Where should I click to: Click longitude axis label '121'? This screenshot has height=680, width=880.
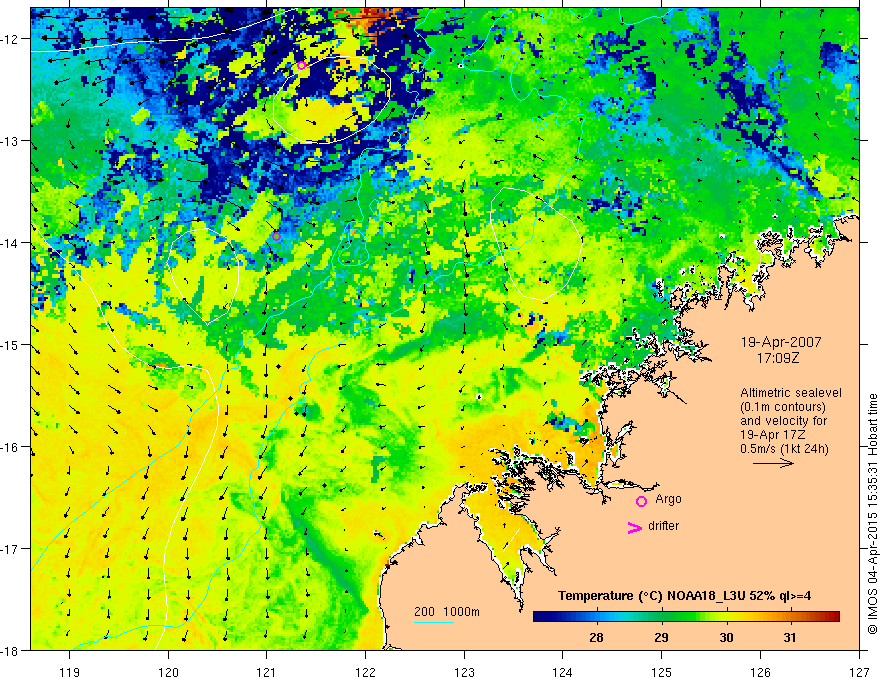pyautogui.click(x=267, y=672)
